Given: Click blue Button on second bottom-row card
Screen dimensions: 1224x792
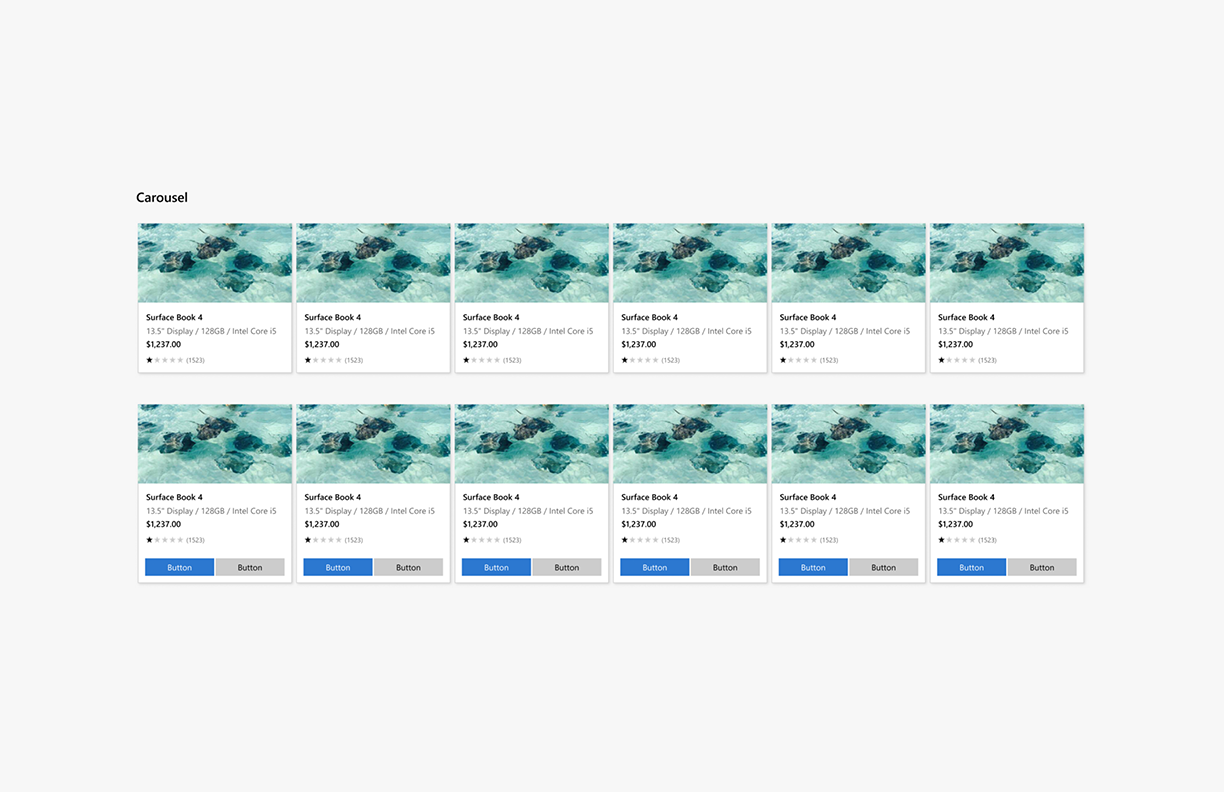Looking at the screenshot, I should click(338, 567).
